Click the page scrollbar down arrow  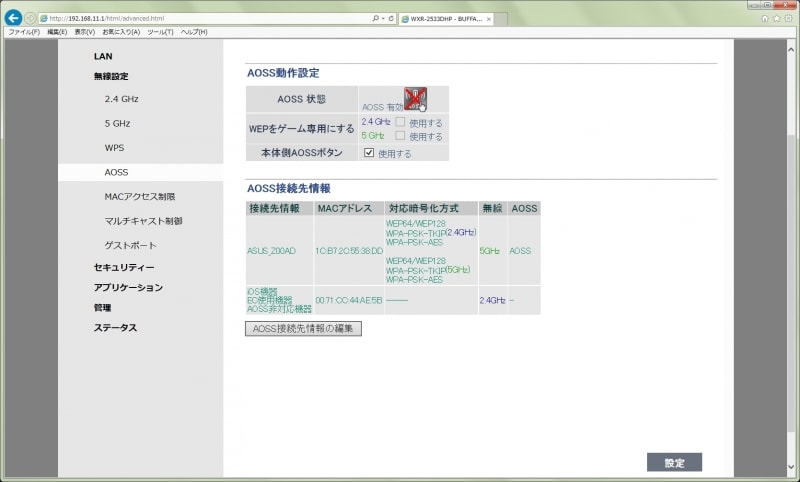791,467
